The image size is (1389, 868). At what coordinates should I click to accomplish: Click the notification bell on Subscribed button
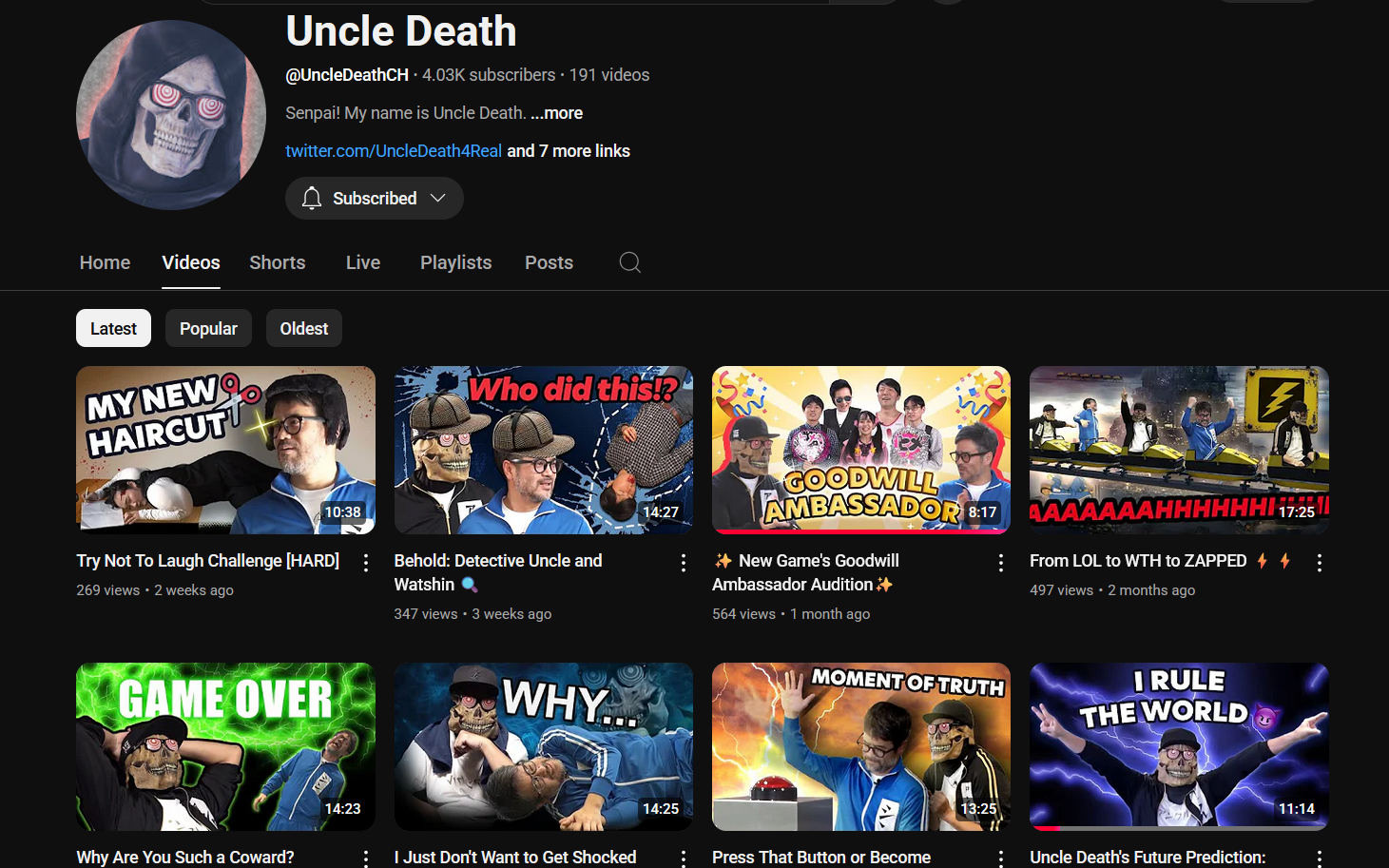click(x=312, y=198)
